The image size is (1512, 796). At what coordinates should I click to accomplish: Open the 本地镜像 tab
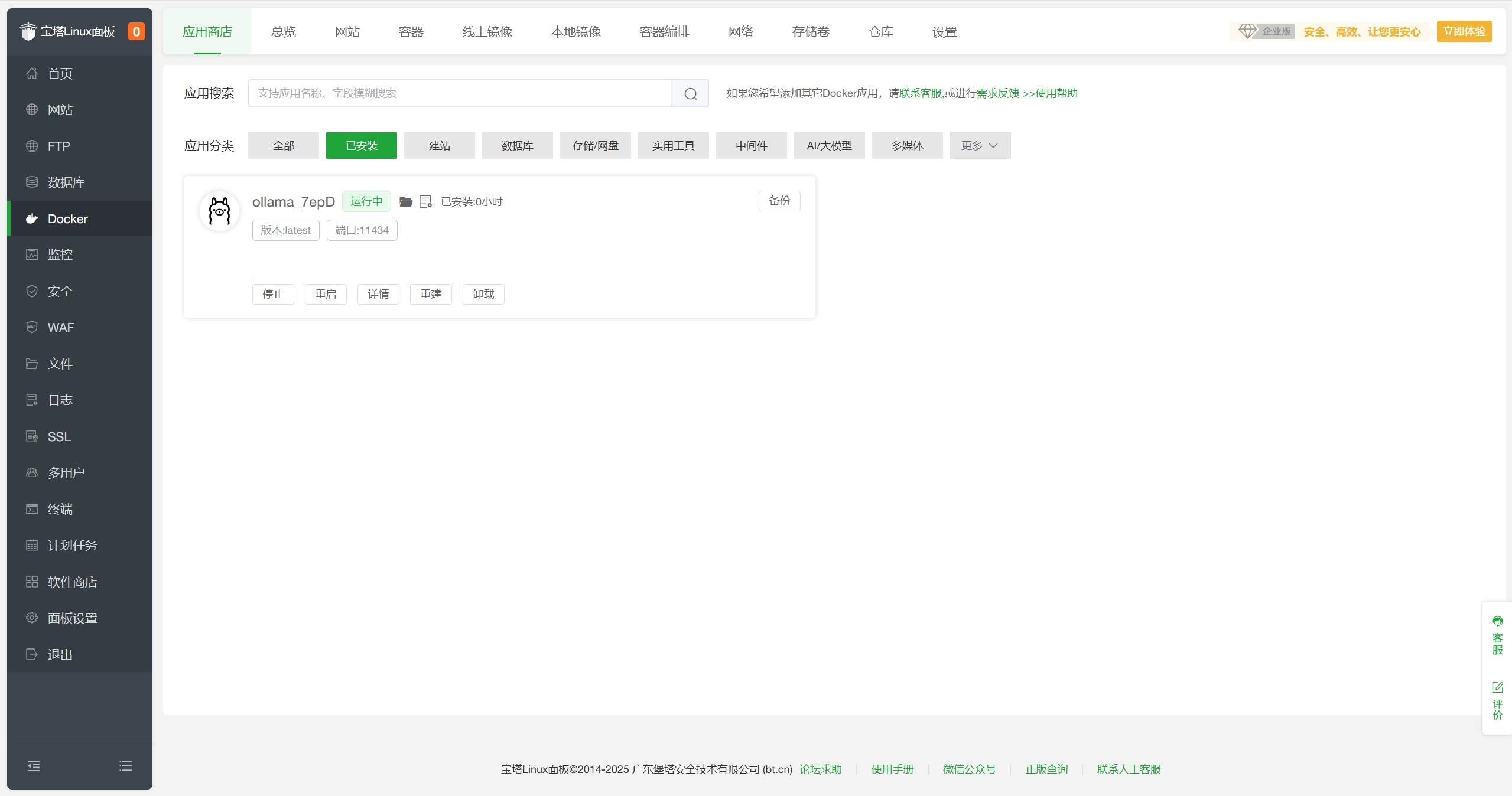click(575, 32)
